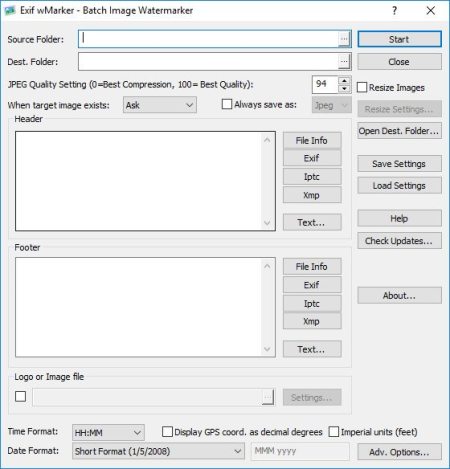Click Header text area scroll up arrow

[x=267, y=140]
